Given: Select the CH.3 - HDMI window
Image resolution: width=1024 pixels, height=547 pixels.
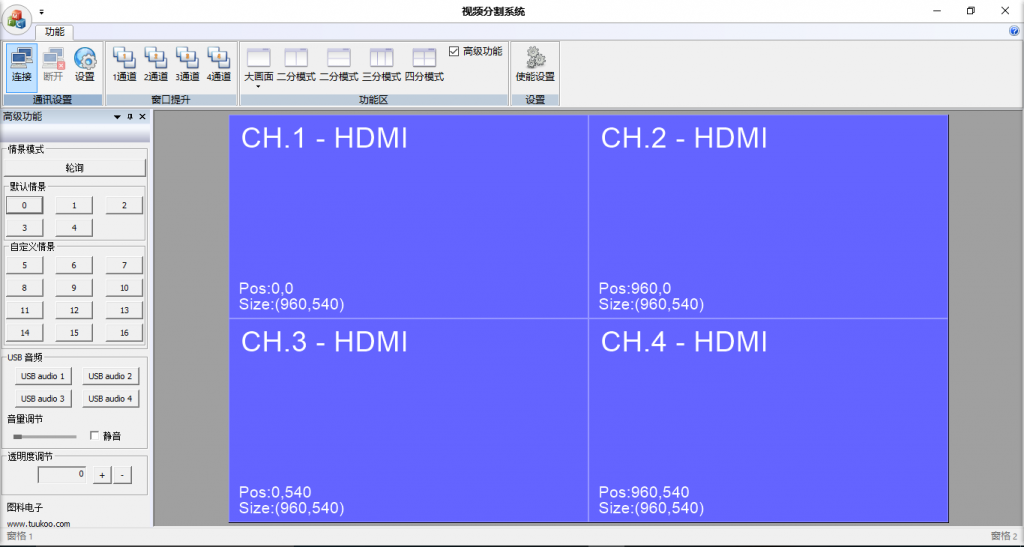Looking at the screenshot, I should click(x=408, y=420).
